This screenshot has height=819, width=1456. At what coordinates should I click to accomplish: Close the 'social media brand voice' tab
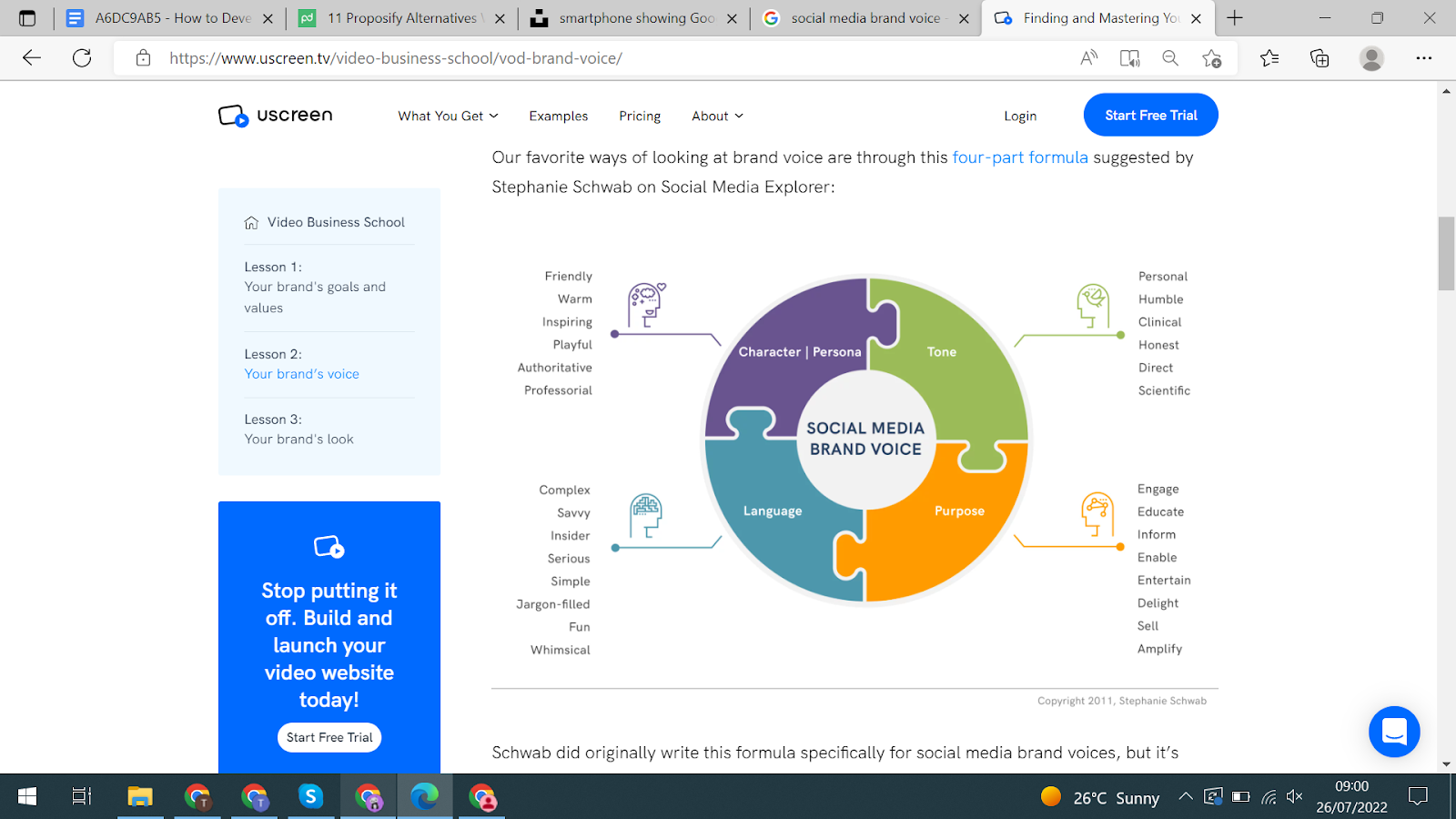(964, 18)
